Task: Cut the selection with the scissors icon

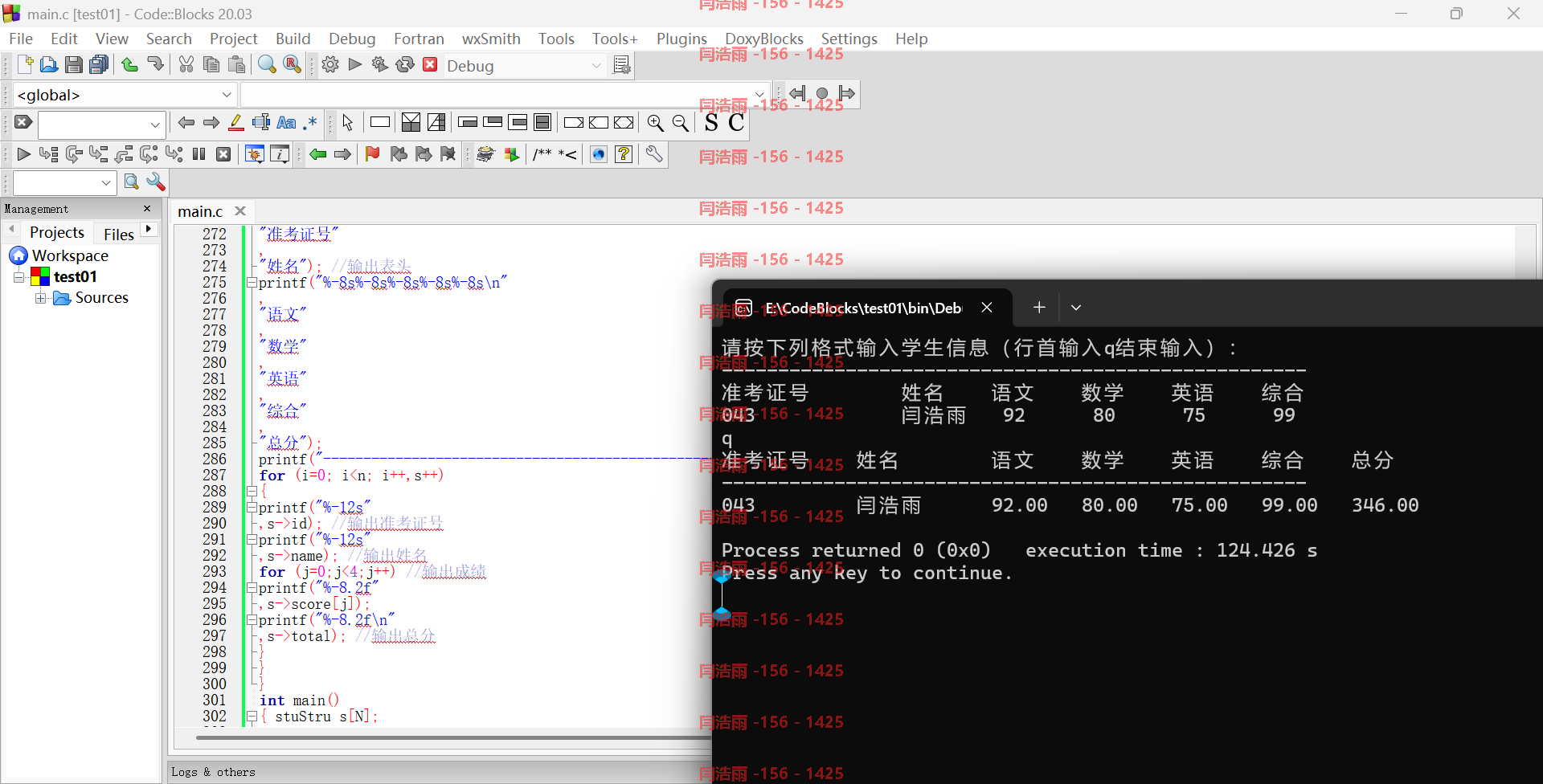Action: pos(186,65)
